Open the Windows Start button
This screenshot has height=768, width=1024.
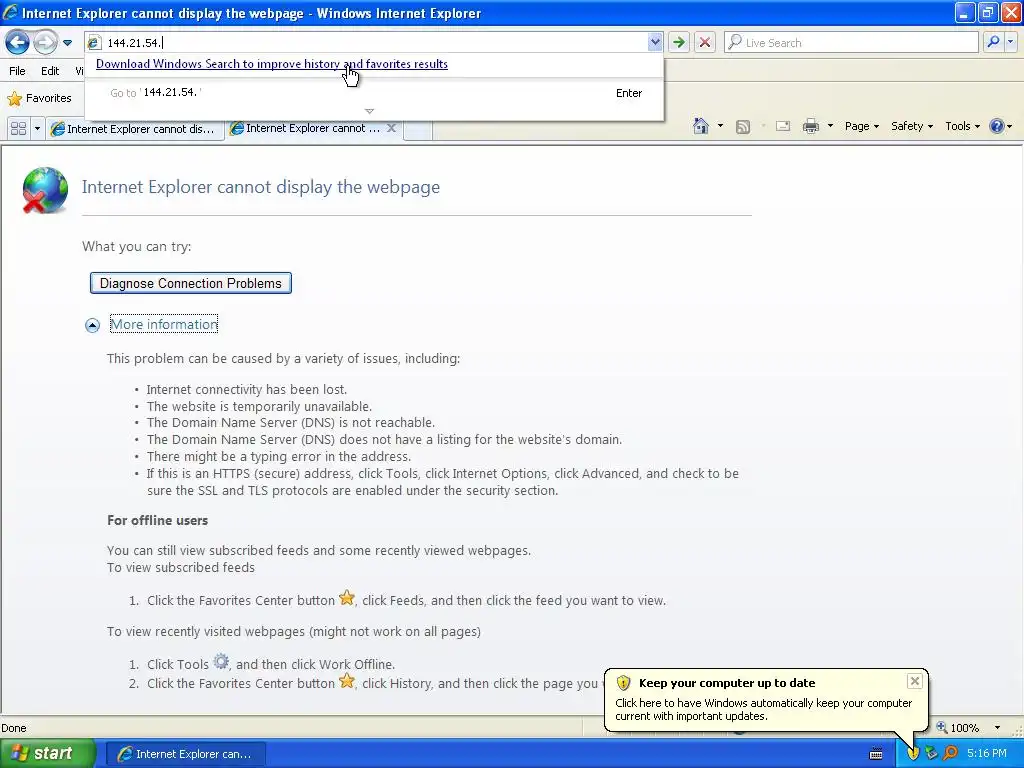[48, 754]
